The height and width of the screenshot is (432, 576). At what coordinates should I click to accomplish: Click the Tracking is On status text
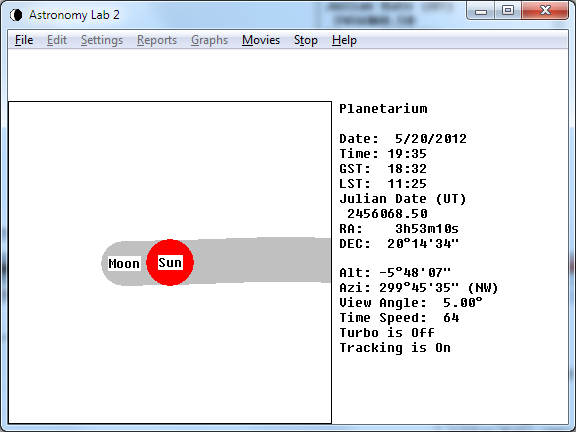coord(395,348)
